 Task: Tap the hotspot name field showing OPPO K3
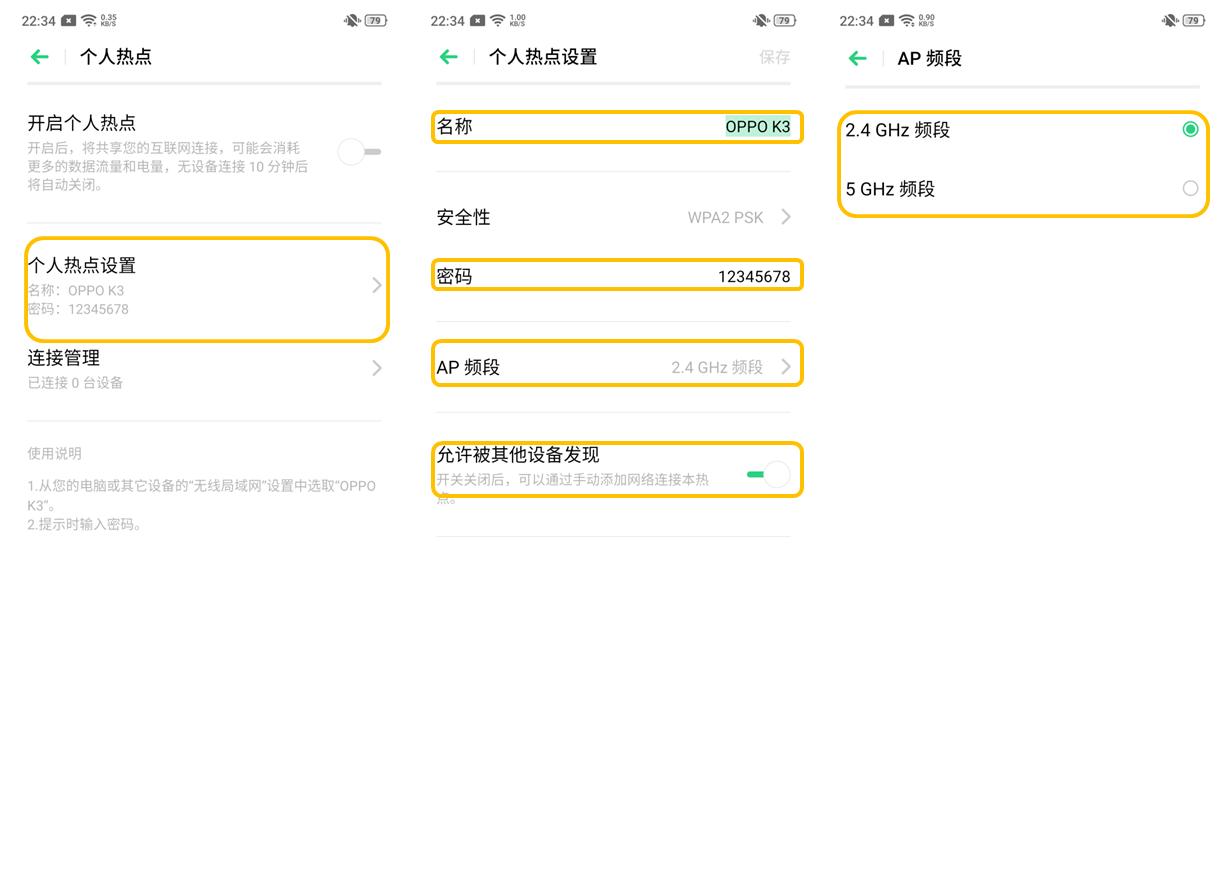click(x=617, y=126)
